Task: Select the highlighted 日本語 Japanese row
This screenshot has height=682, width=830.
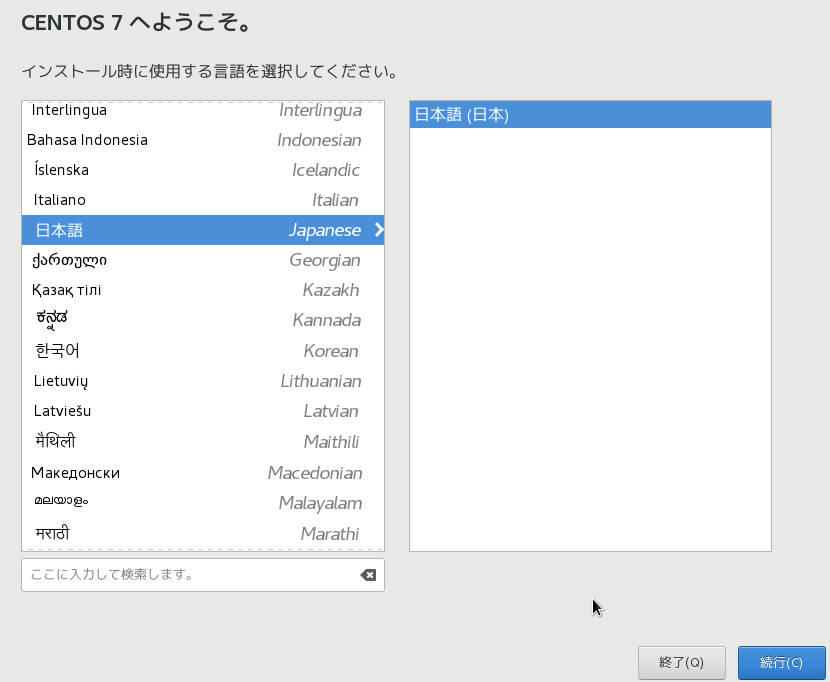Action: click(x=203, y=230)
